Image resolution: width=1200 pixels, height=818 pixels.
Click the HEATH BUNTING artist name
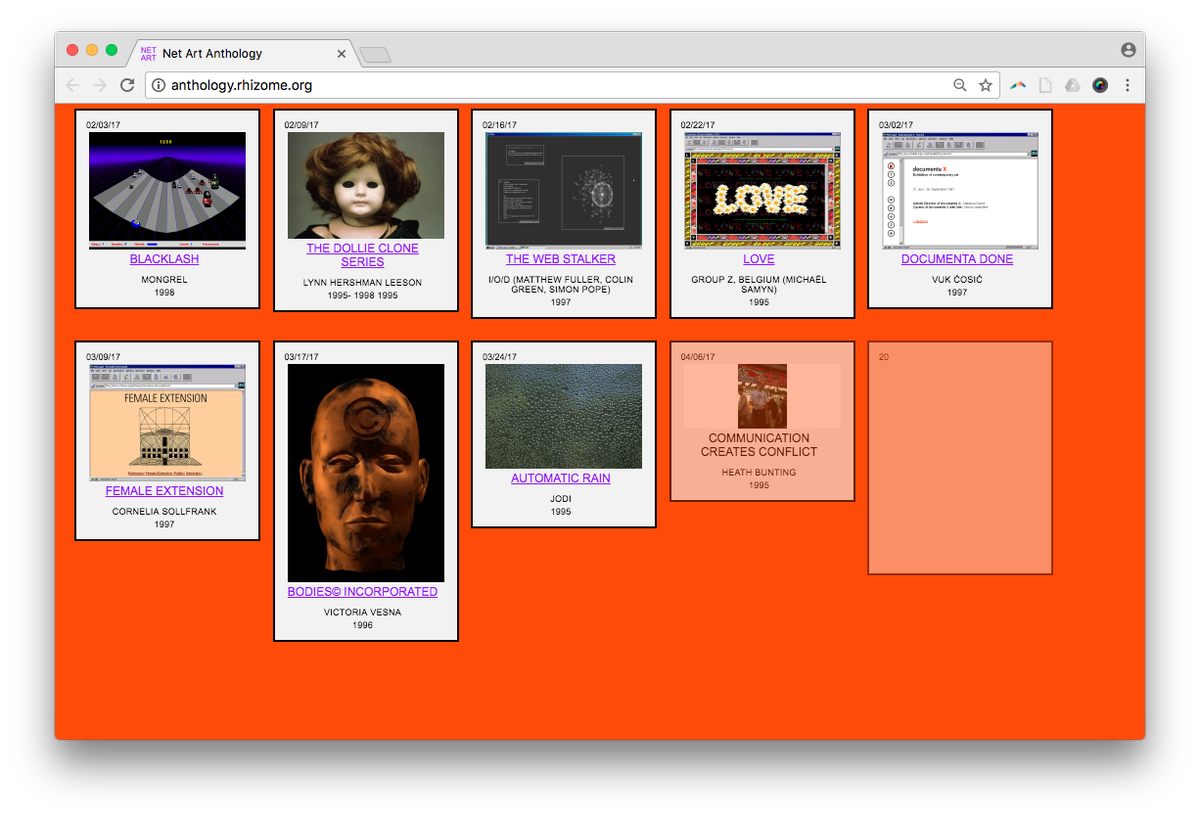(x=759, y=473)
